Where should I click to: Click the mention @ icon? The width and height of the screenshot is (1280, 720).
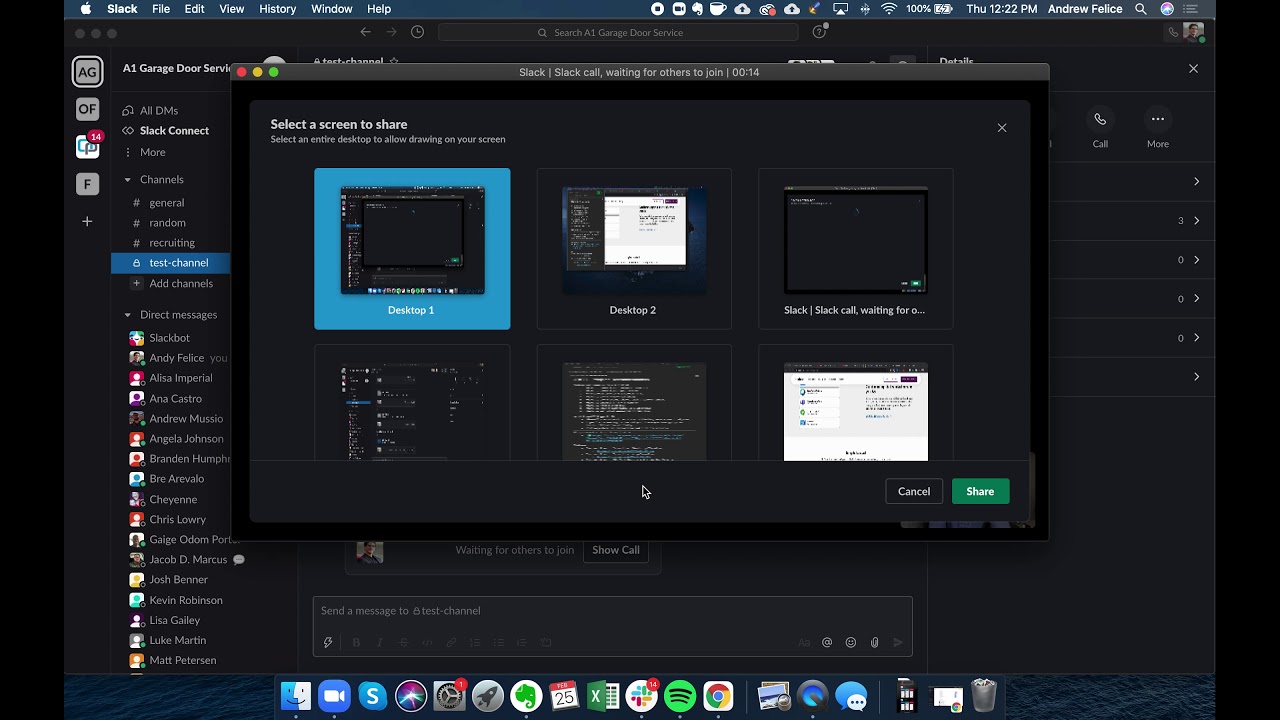(x=827, y=643)
